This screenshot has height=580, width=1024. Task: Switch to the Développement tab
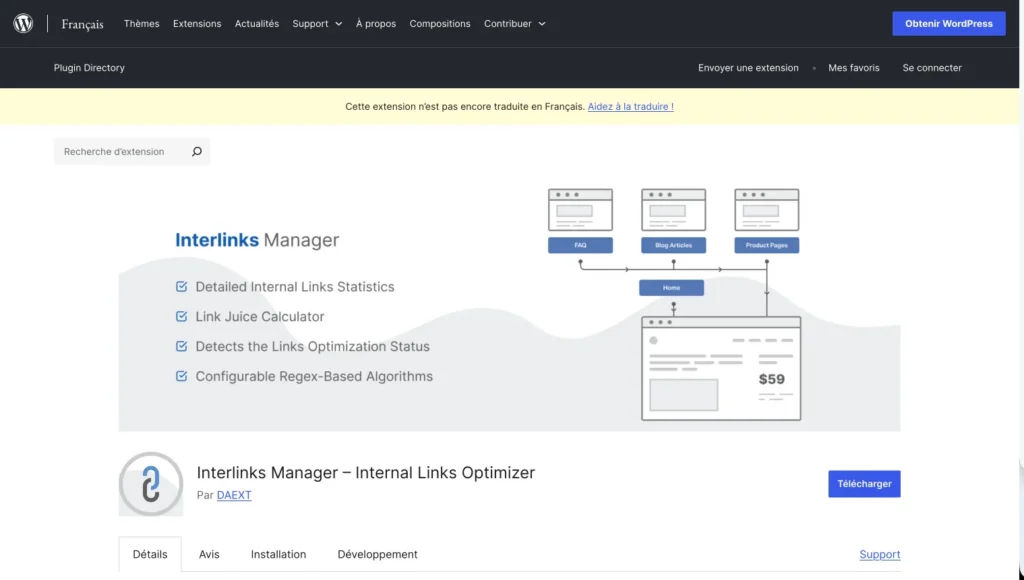pos(377,554)
